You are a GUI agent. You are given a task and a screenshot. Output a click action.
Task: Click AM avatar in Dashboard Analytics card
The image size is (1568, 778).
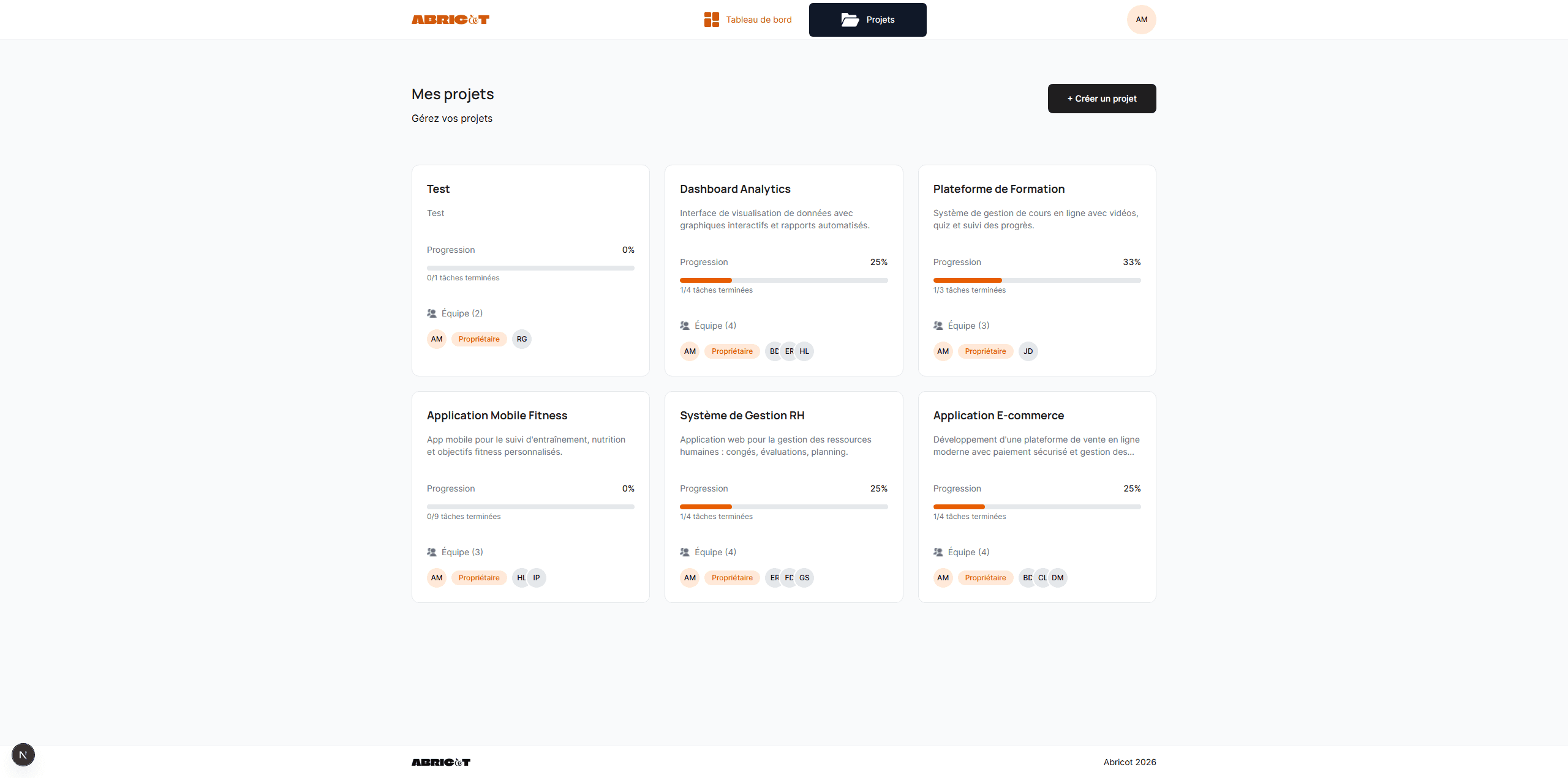pos(690,351)
